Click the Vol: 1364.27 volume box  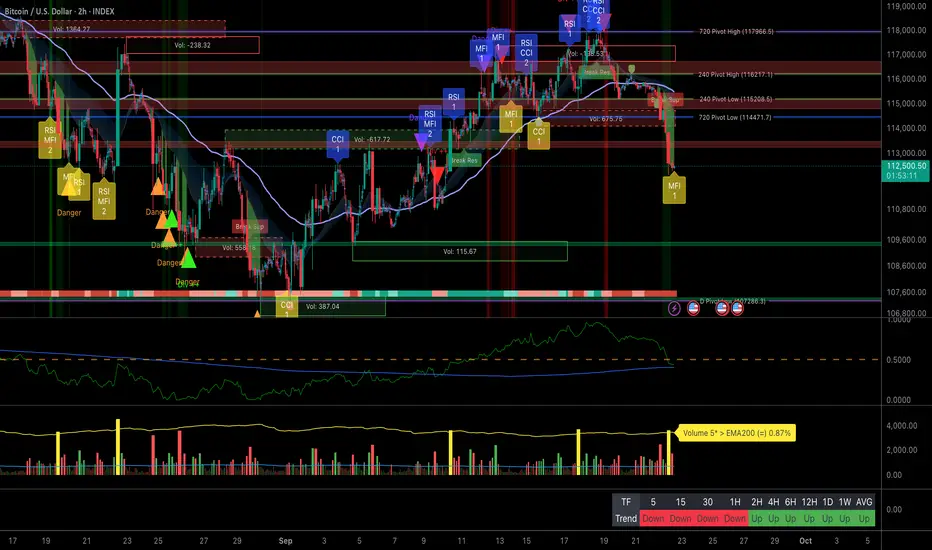[x=113, y=29]
